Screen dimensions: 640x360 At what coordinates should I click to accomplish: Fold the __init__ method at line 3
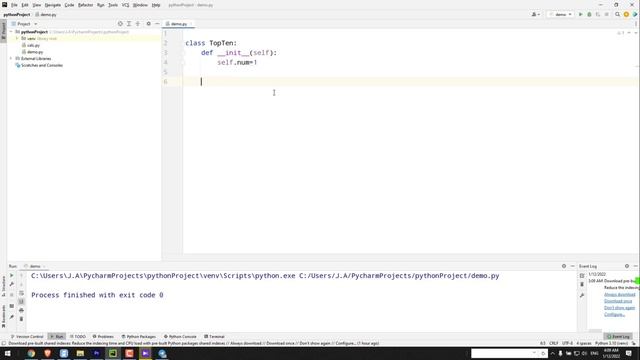coord(183,53)
